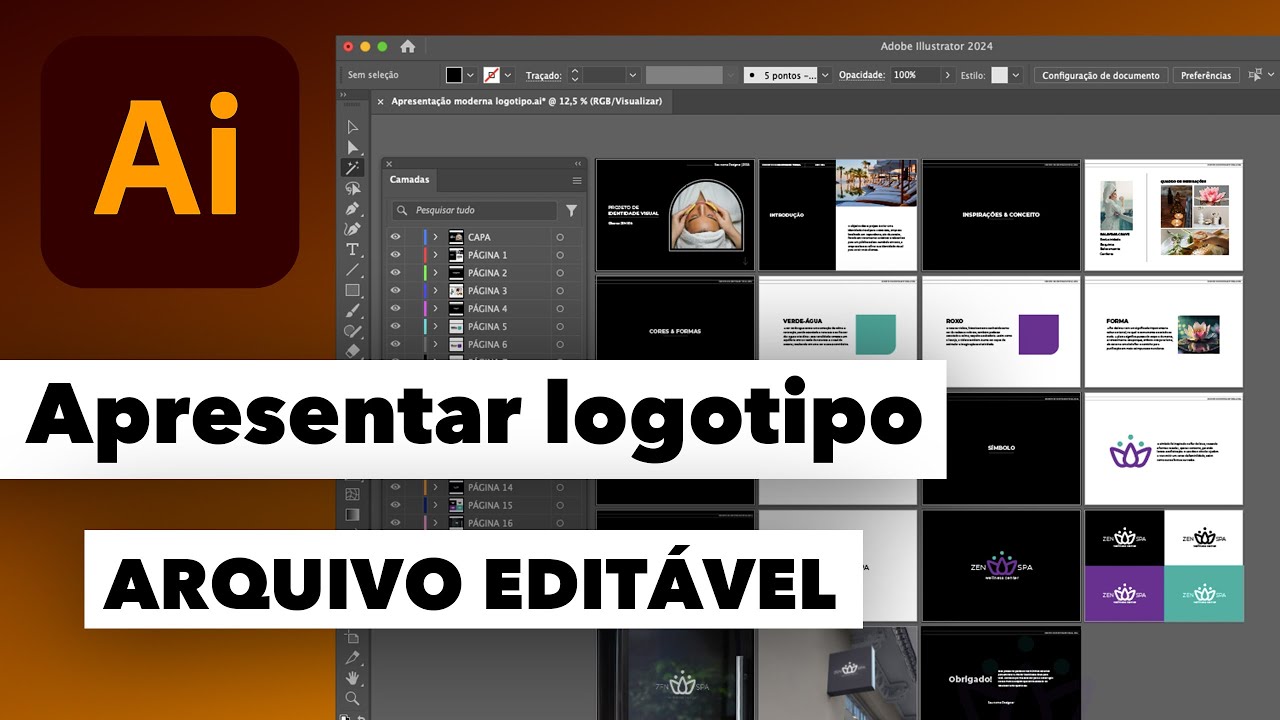Select the Direct Selection tool
Image resolution: width=1280 pixels, height=720 pixels.
[352, 147]
